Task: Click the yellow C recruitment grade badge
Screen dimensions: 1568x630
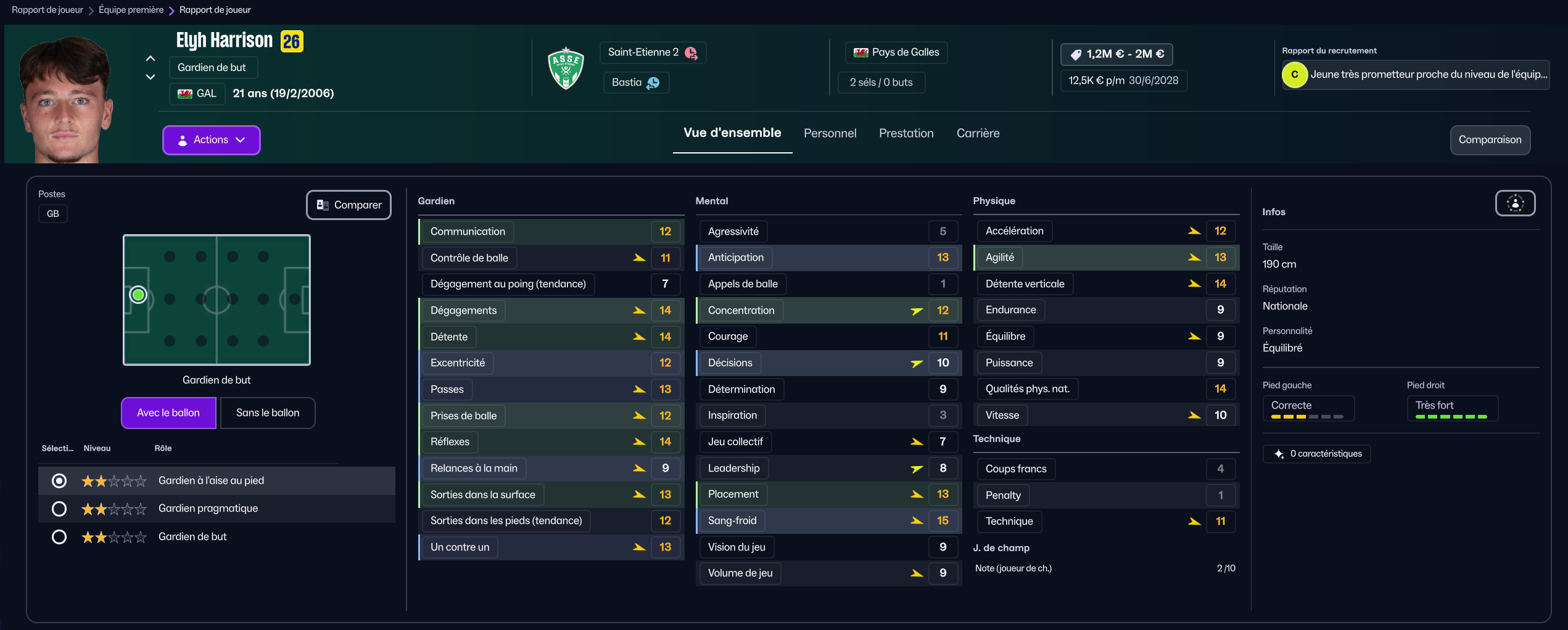Action: coord(1295,75)
